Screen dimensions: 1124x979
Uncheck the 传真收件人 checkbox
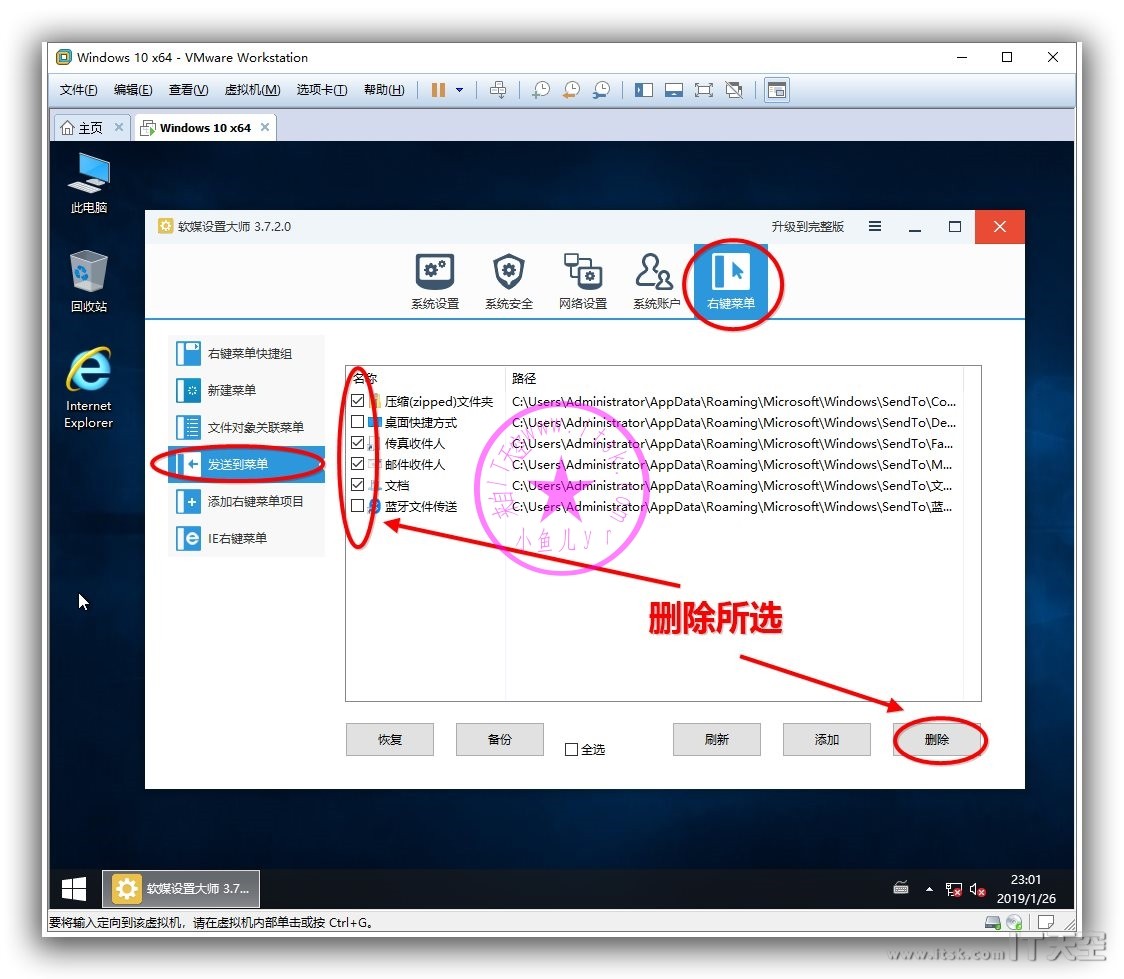click(358, 443)
